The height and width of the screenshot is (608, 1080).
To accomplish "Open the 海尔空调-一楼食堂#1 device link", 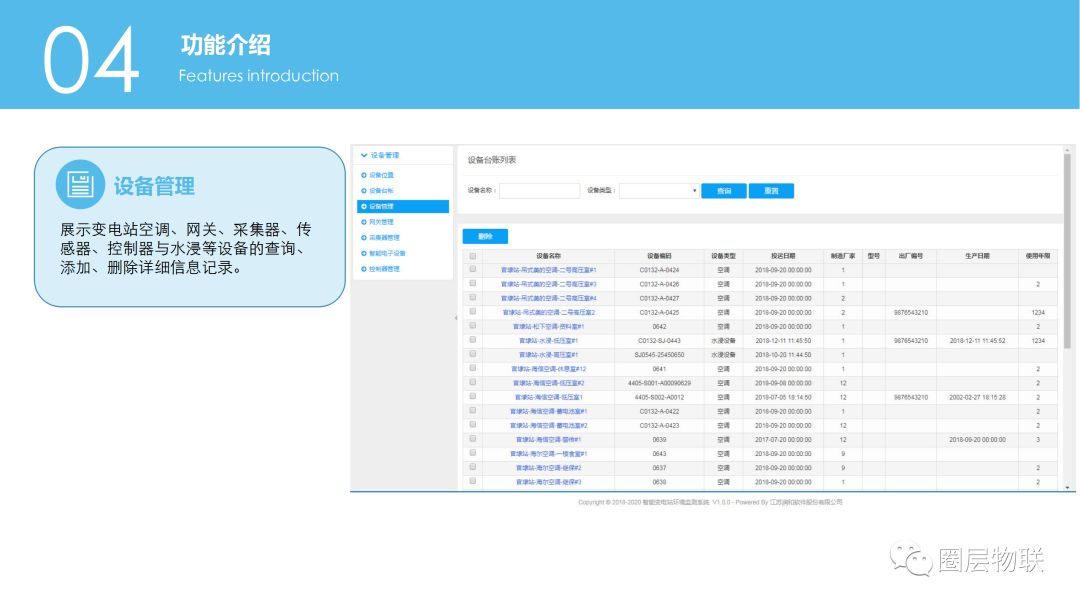I will 548,454.
